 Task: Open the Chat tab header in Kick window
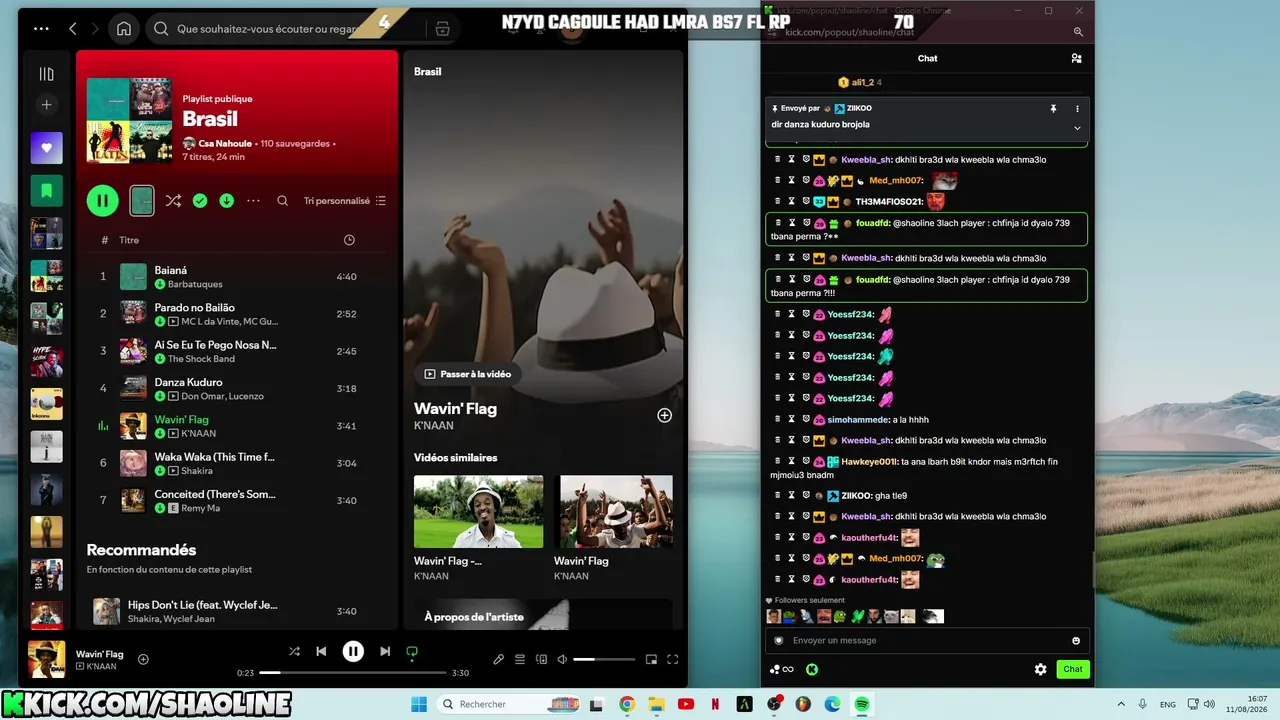927,58
